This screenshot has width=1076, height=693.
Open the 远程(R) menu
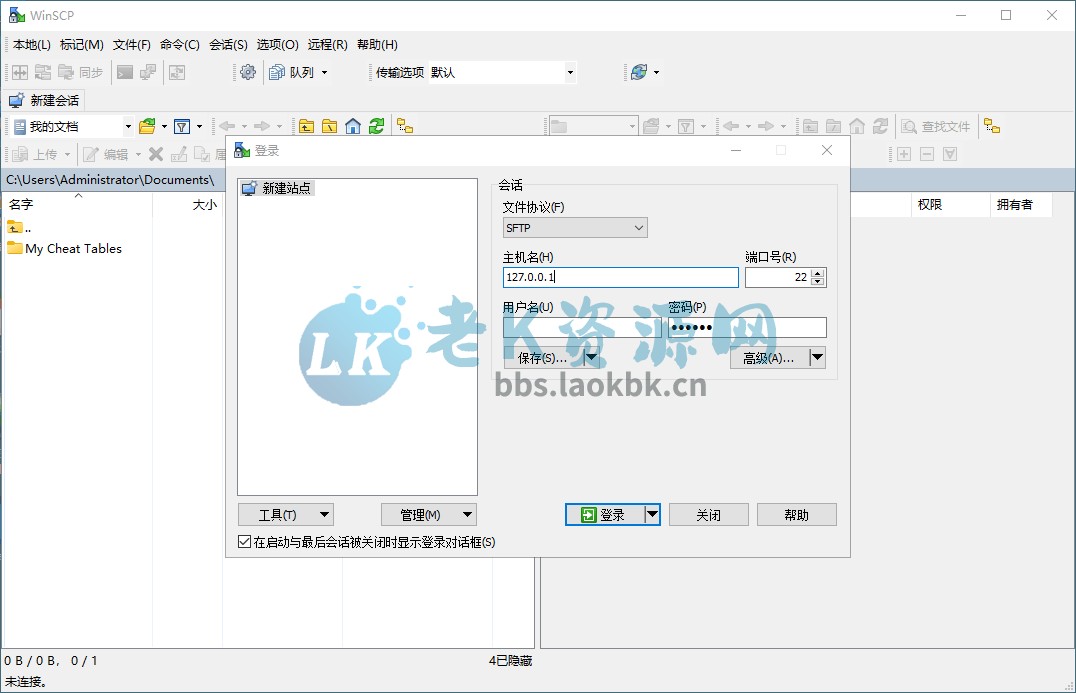pyautogui.click(x=327, y=45)
